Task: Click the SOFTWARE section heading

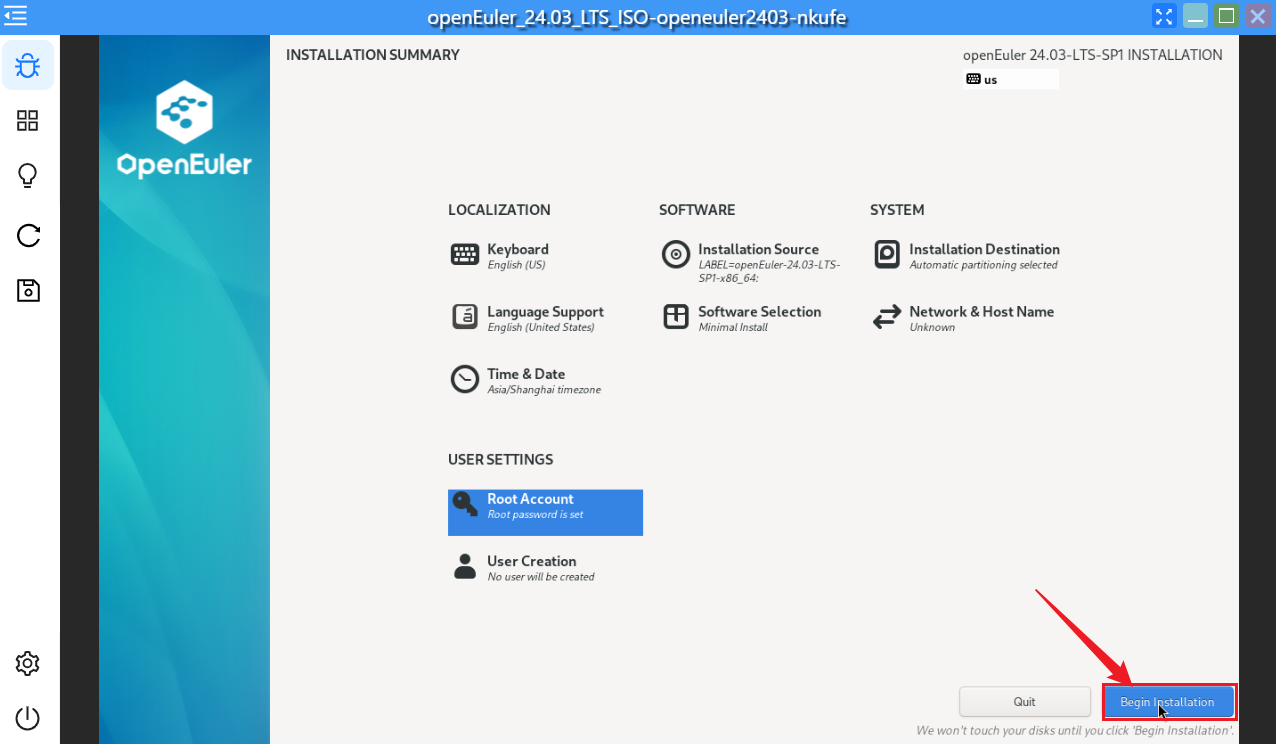Action: [x=697, y=210]
